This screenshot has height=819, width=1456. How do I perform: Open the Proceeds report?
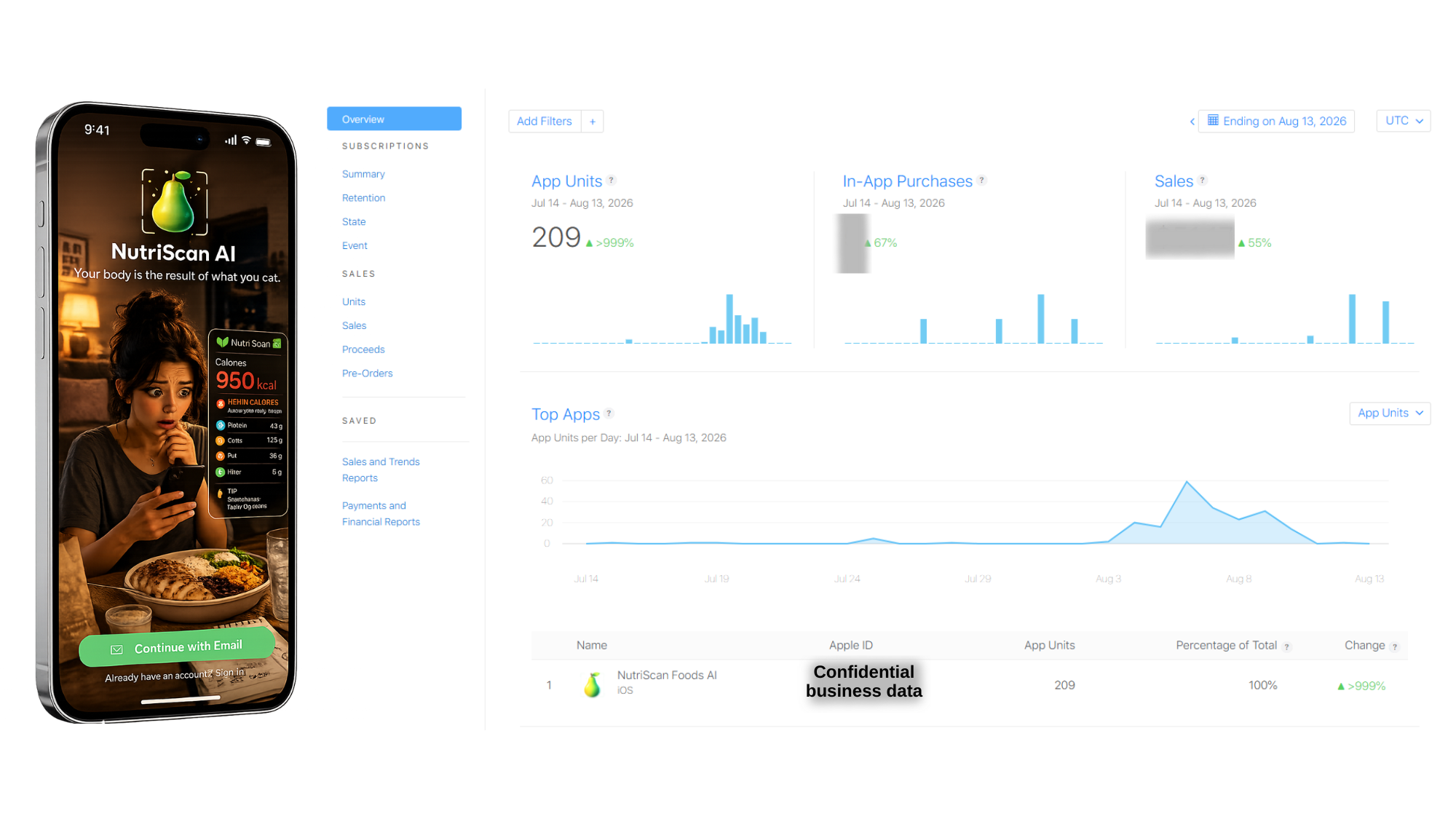pyautogui.click(x=363, y=350)
